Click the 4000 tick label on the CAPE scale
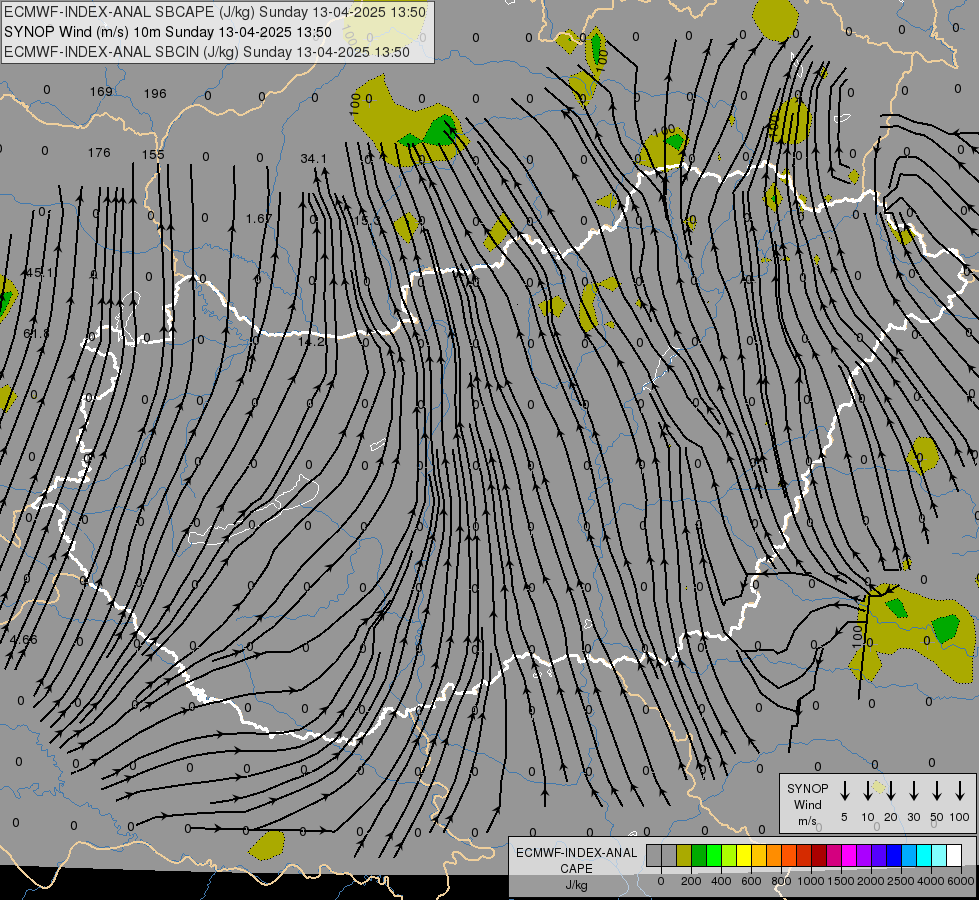 (930, 881)
